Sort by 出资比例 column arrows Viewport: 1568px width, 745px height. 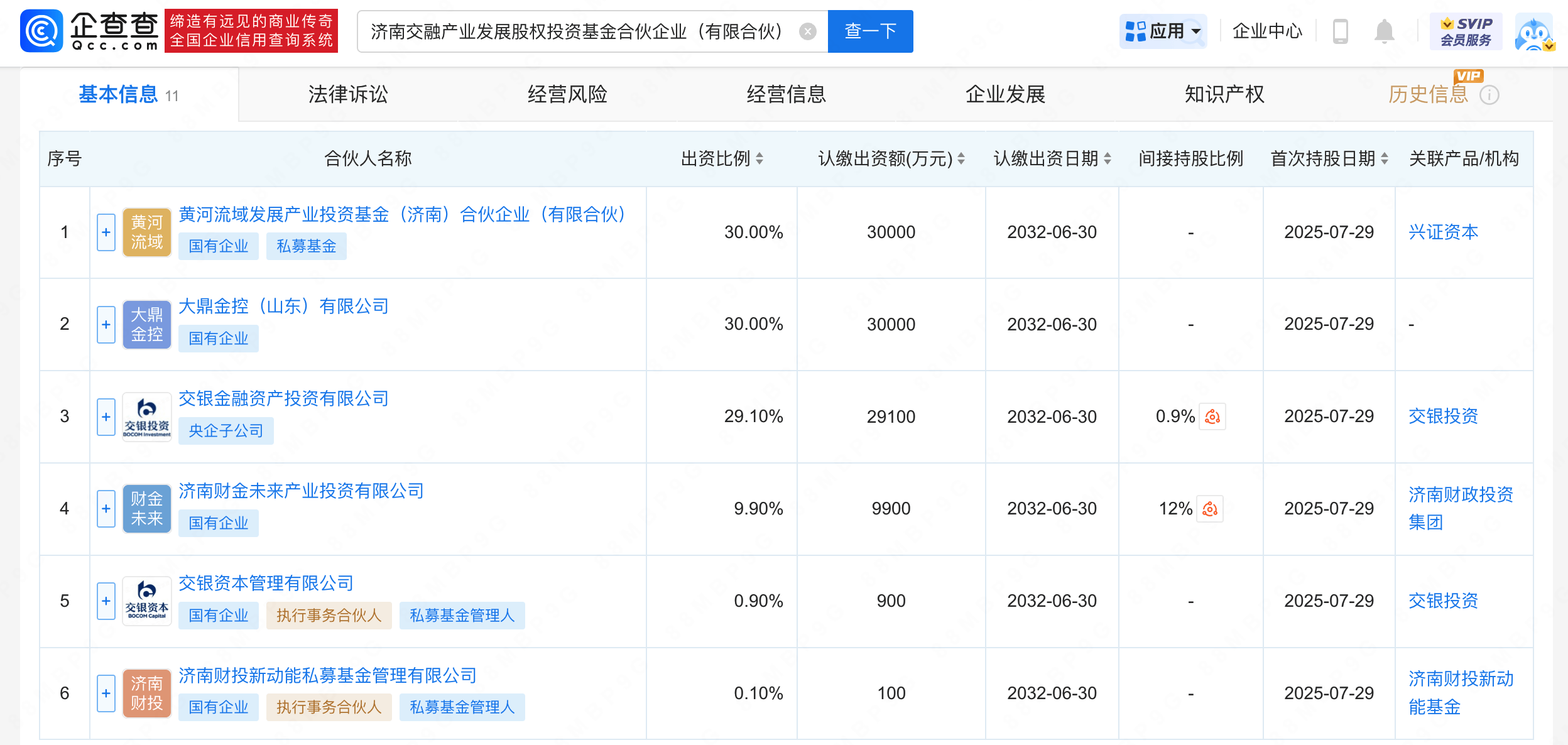coord(759,158)
